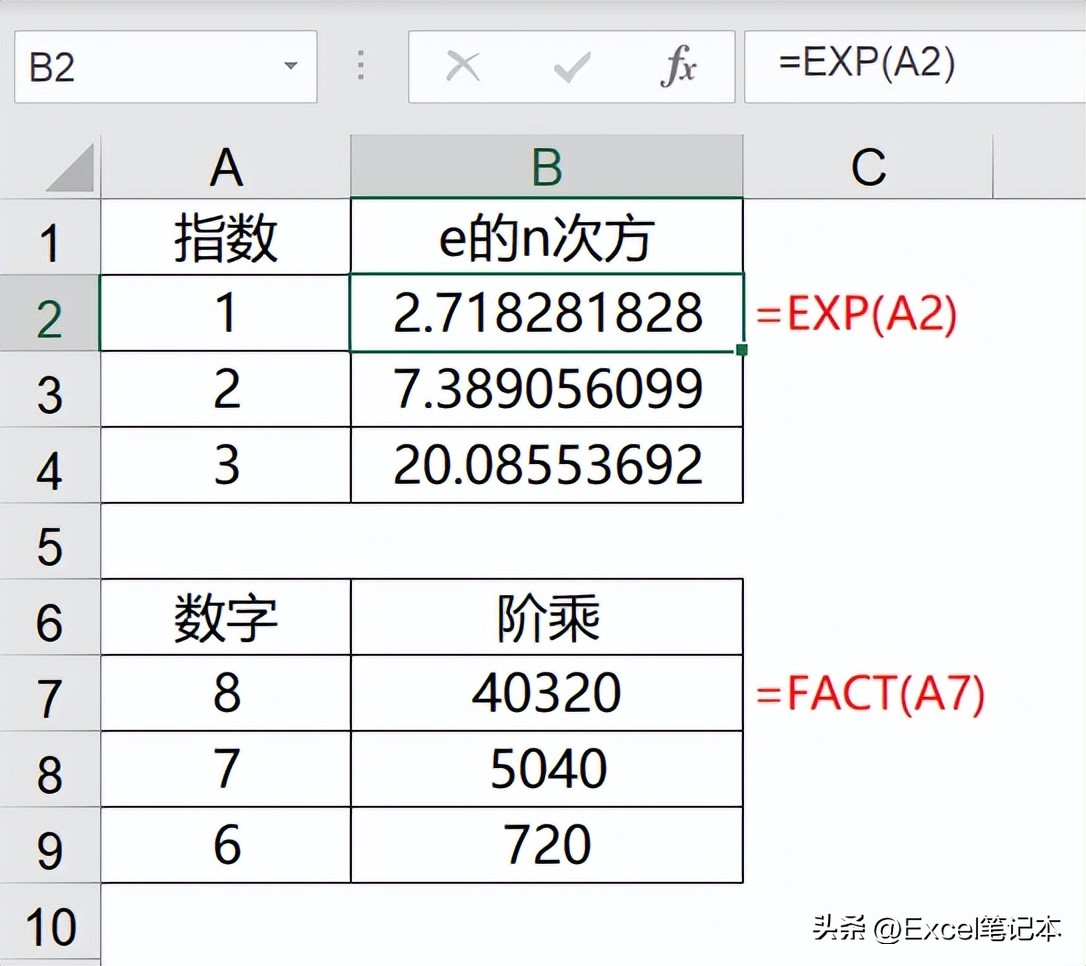Click cell A7 containing 8
Image resolution: width=1086 pixels, height=966 pixels.
(226, 693)
